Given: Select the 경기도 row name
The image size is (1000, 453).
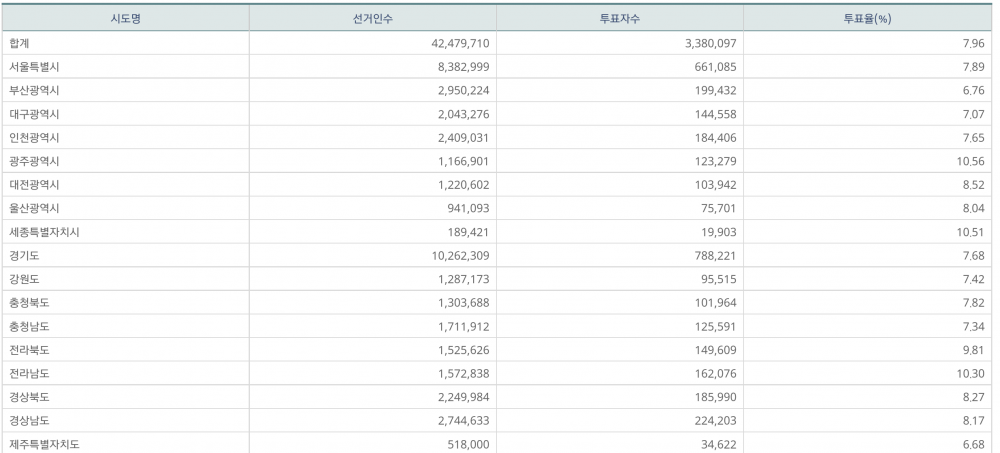Looking at the screenshot, I should [24, 255].
